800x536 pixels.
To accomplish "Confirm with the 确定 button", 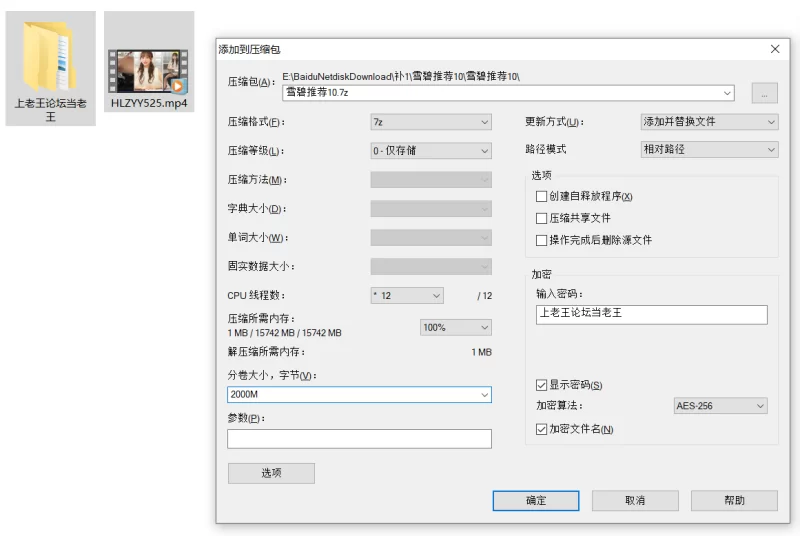I will tap(536, 501).
